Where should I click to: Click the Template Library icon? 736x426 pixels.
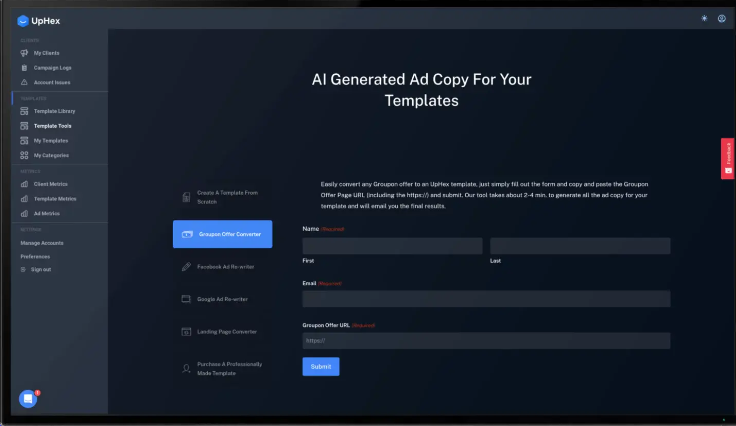pos(24,111)
